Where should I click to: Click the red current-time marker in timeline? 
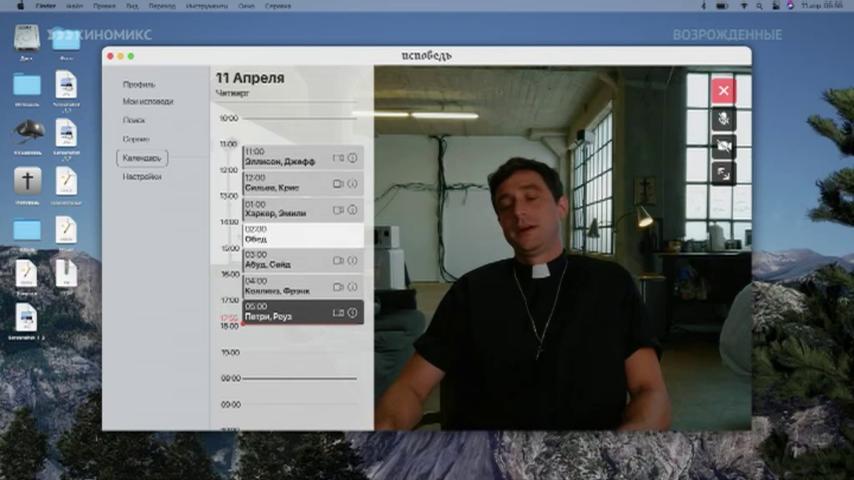[x=243, y=324]
